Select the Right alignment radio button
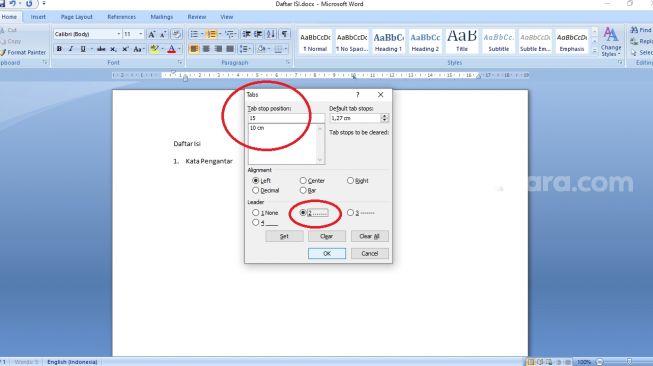The height and width of the screenshot is (366, 653). coord(350,180)
